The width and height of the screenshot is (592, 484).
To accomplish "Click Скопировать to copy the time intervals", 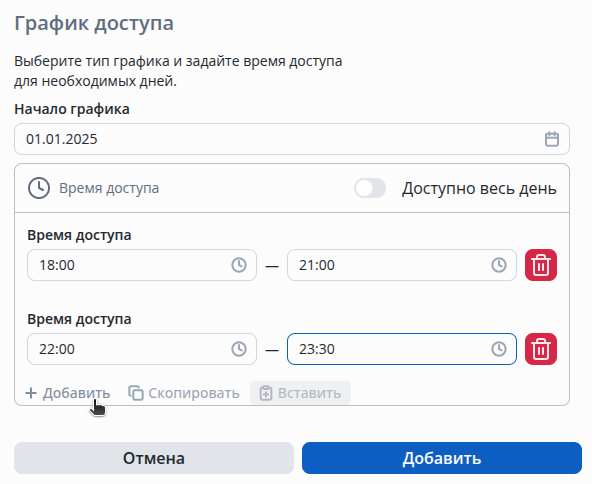I will pos(184,393).
